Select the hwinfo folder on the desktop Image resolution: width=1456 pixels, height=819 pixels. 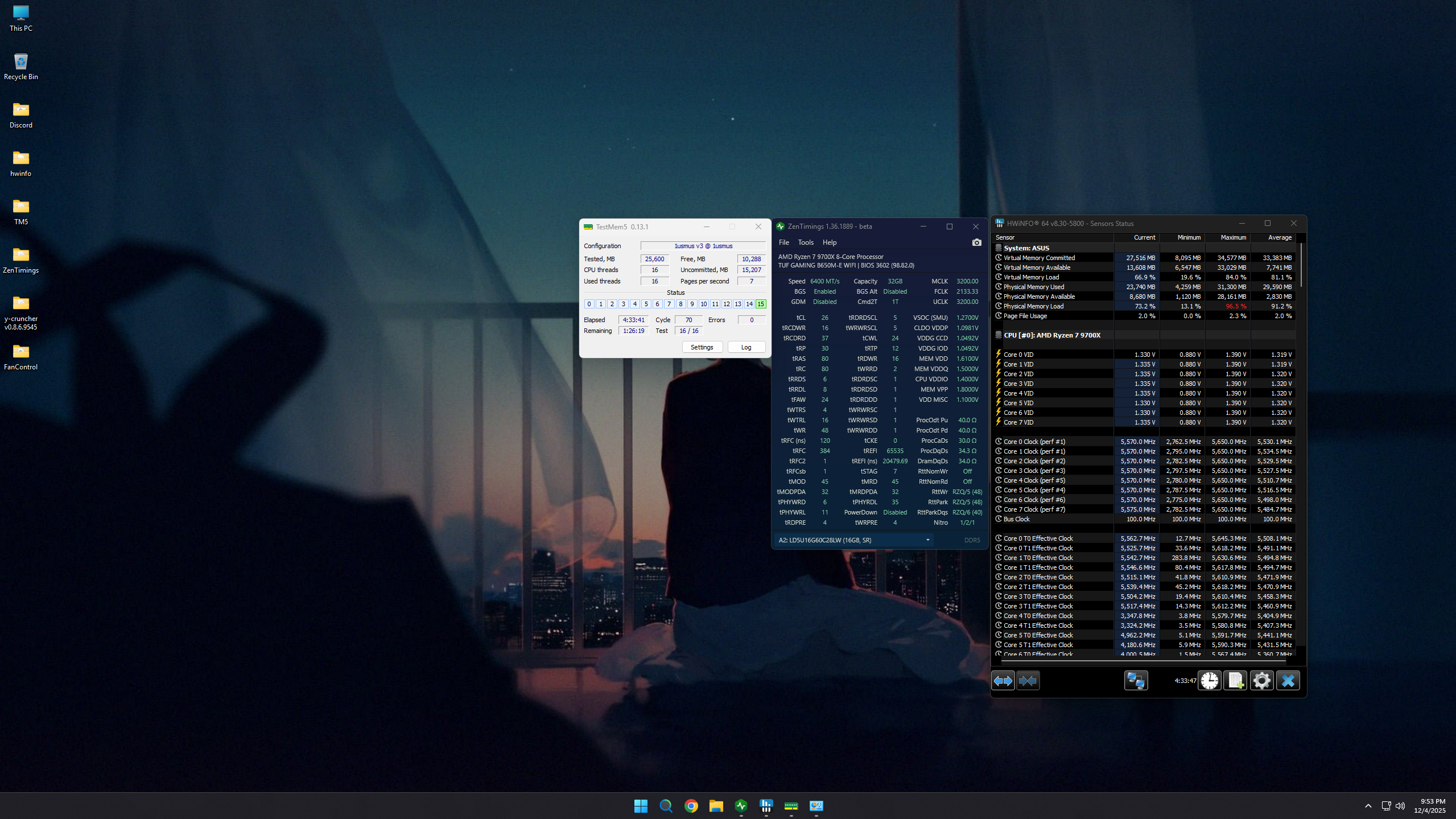pyautogui.click(x=21, y=163)
